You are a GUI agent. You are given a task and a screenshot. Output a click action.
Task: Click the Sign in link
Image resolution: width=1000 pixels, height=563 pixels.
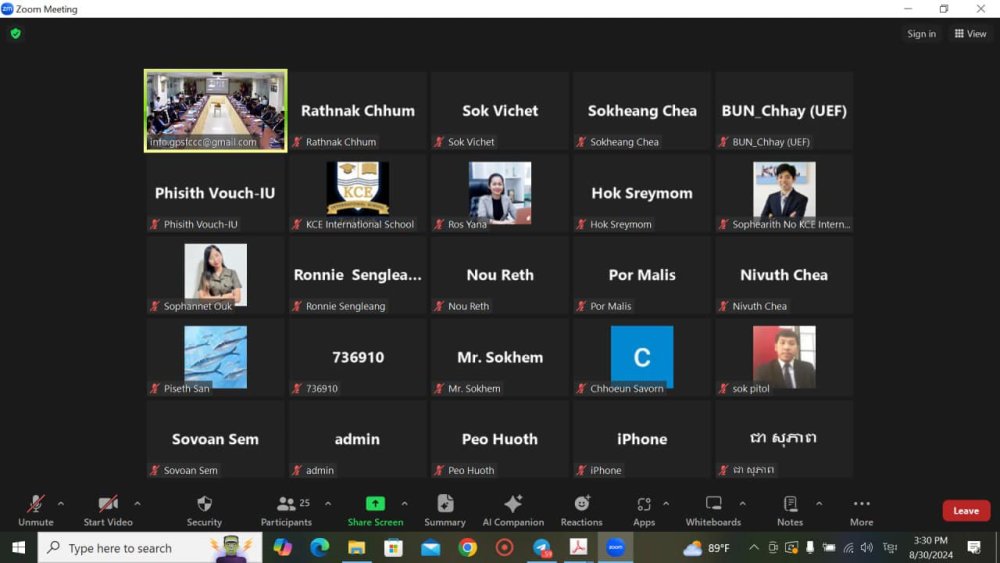(921, 34)
